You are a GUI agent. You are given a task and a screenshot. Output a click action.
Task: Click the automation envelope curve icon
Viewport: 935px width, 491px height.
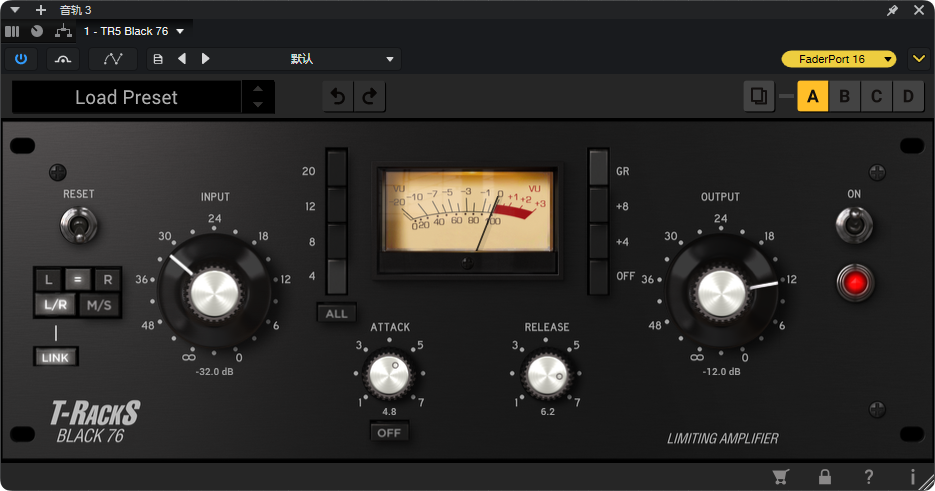(x=113, y=59)
